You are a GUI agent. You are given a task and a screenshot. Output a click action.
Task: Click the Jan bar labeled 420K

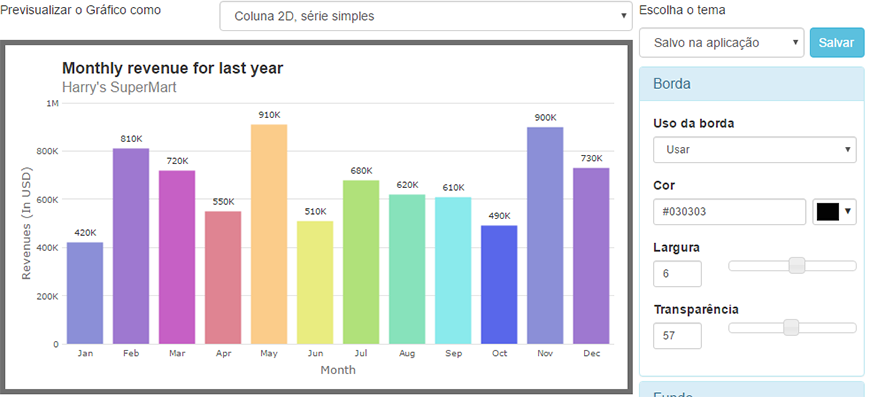(x=85, y=293)
